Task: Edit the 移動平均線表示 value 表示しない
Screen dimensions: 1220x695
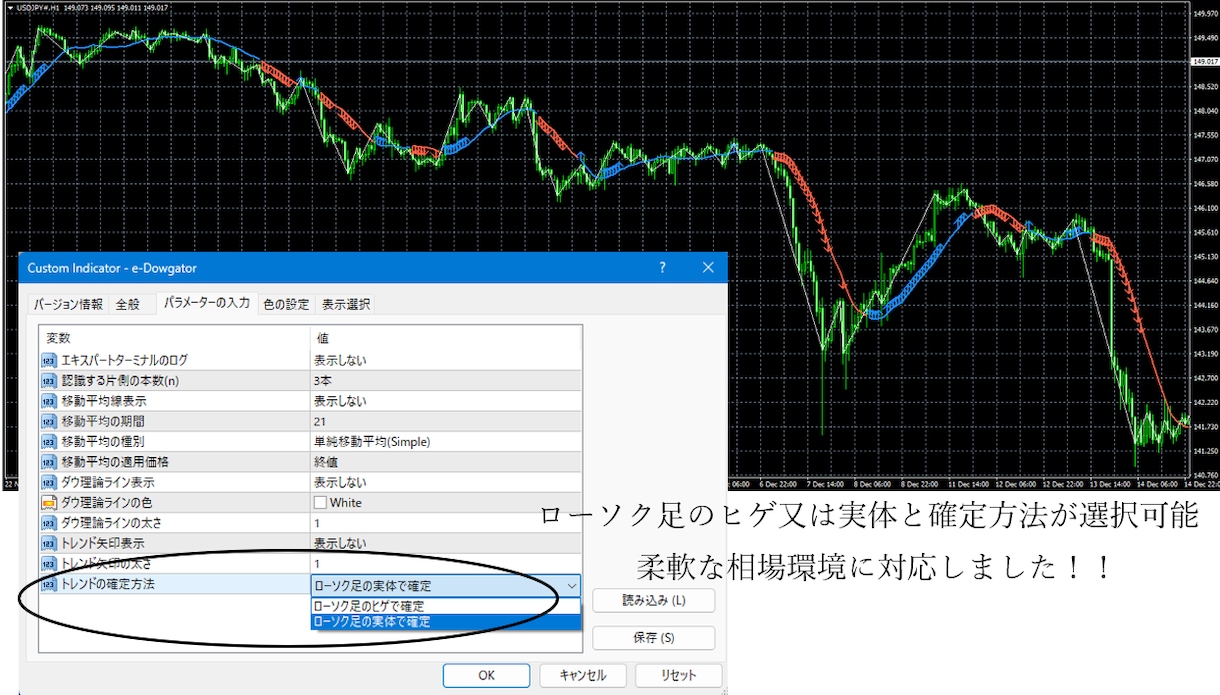Action: pyautogui.click(x=446, y=401)
